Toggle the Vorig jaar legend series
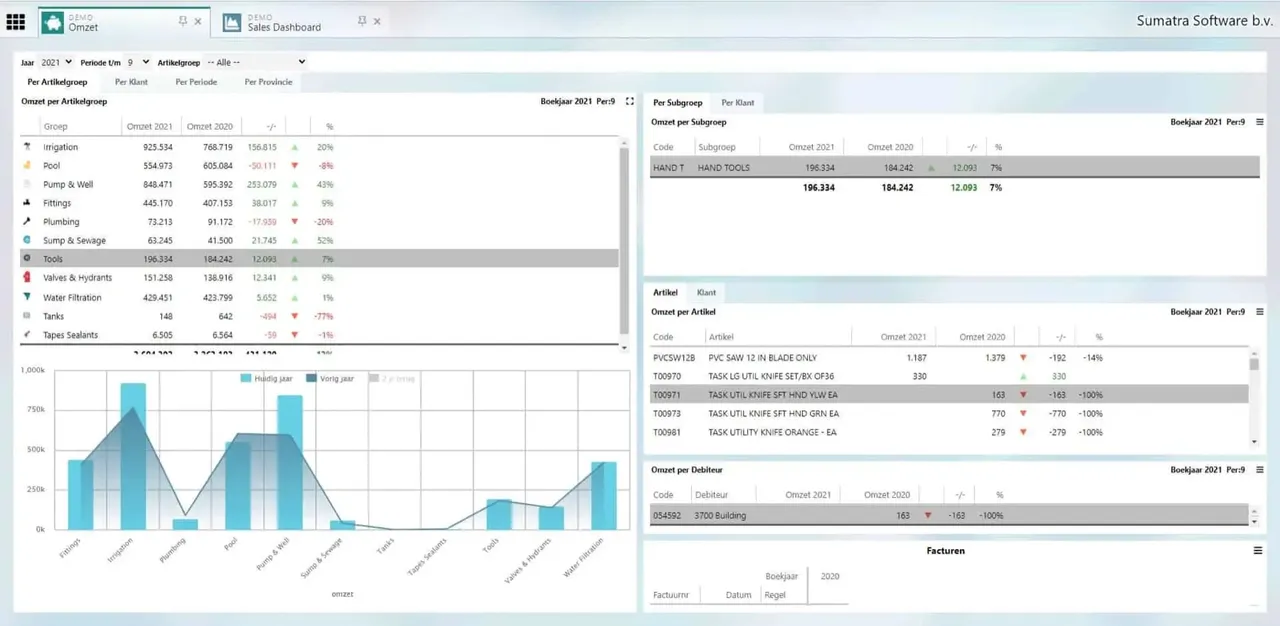 pos(331,379)
